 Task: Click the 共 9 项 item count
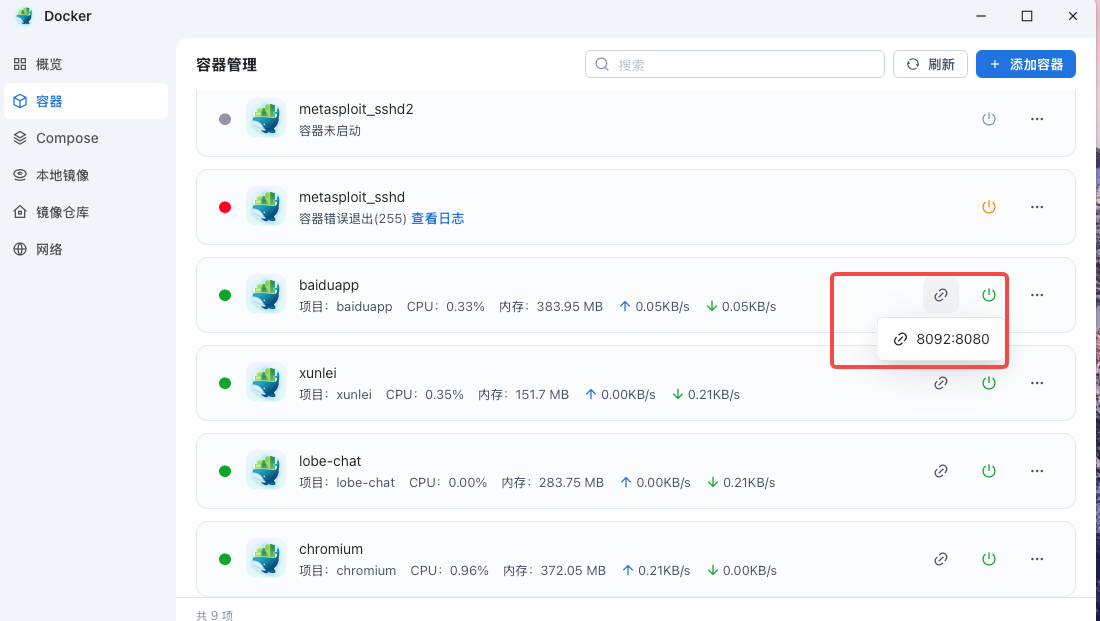click(x=215, y=615)
